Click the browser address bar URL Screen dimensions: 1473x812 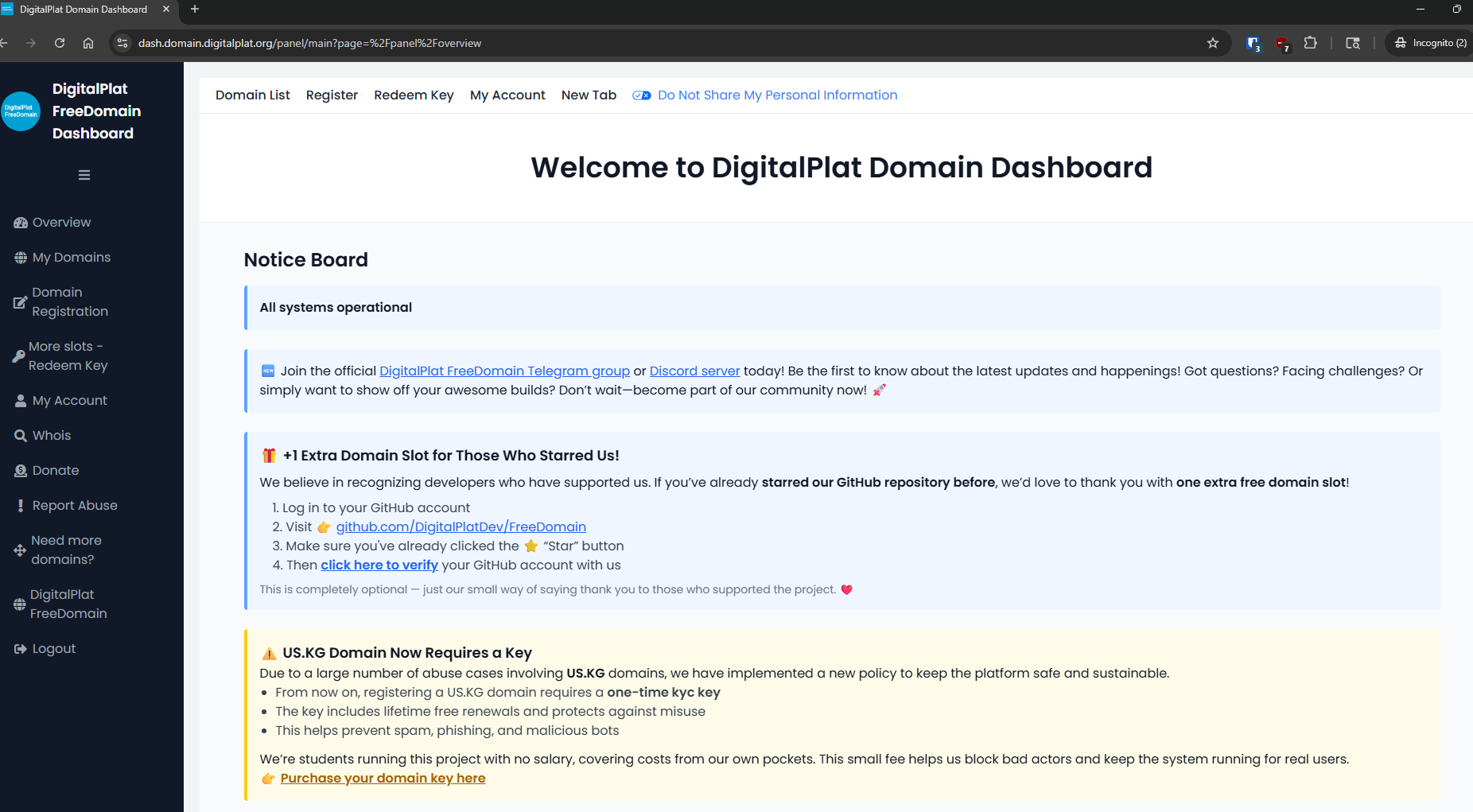(309, 43)
